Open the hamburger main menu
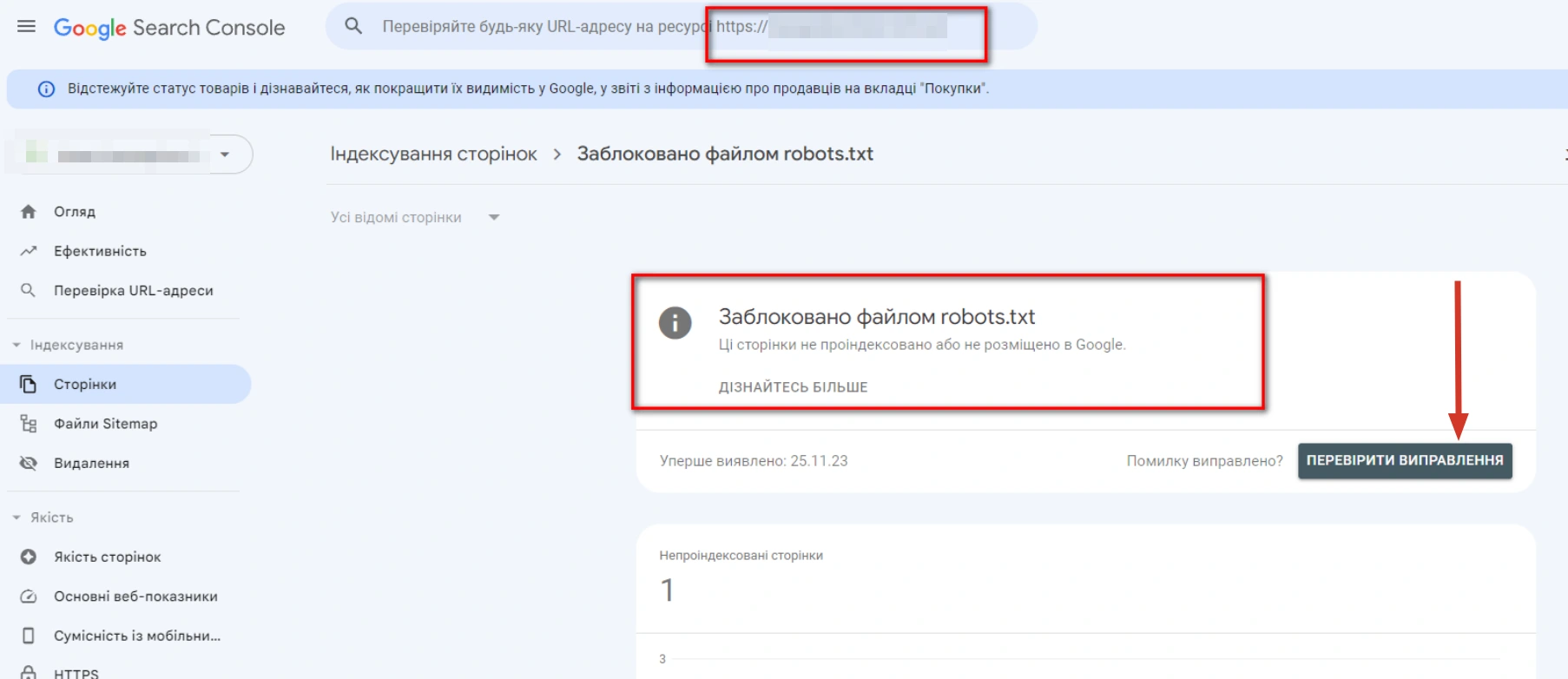The width and height of the screenshot is (1568, 679). coord(27,27)
